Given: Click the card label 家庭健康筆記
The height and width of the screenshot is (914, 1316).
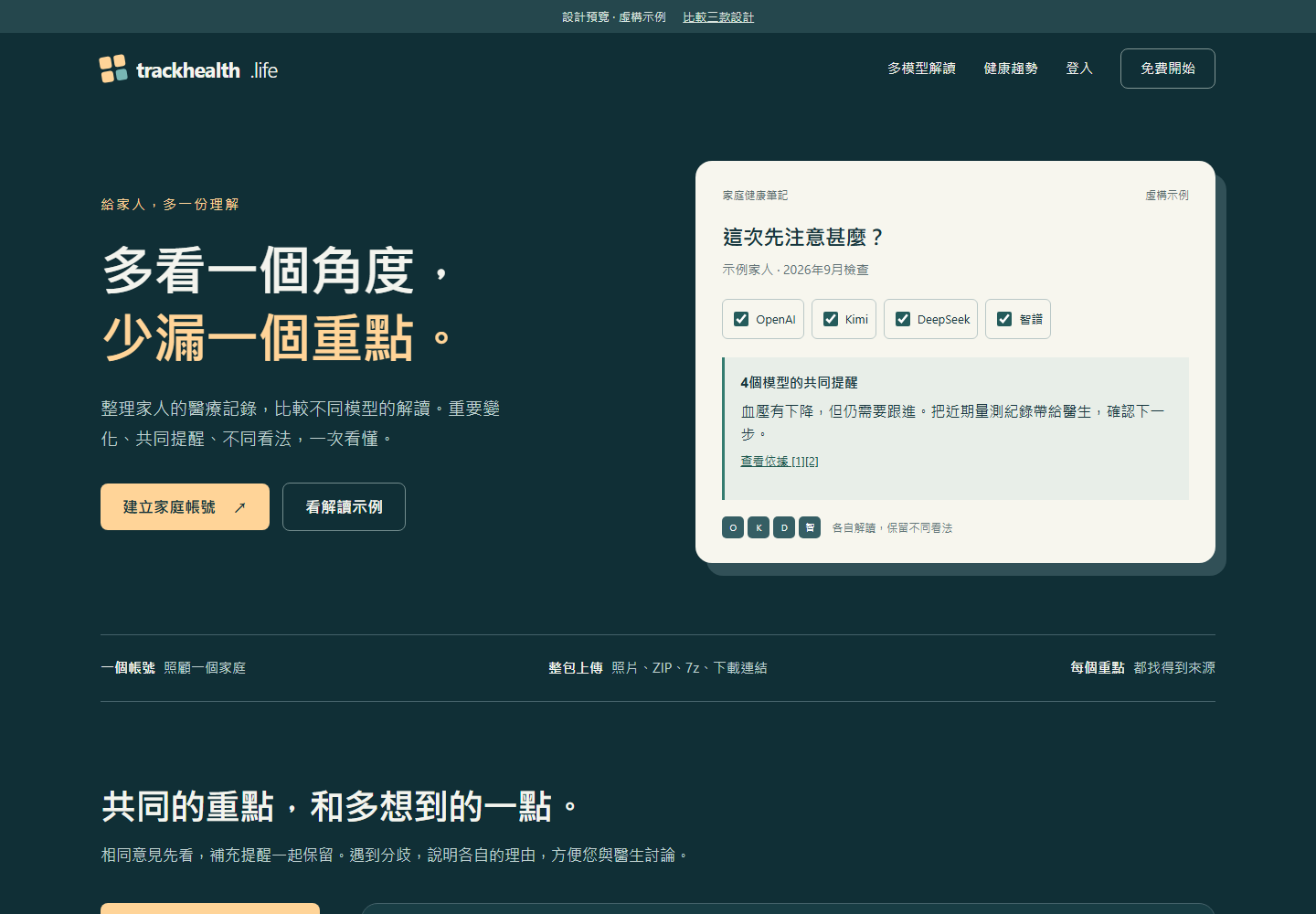Looking at the screenshot, I should coord(755,196).
